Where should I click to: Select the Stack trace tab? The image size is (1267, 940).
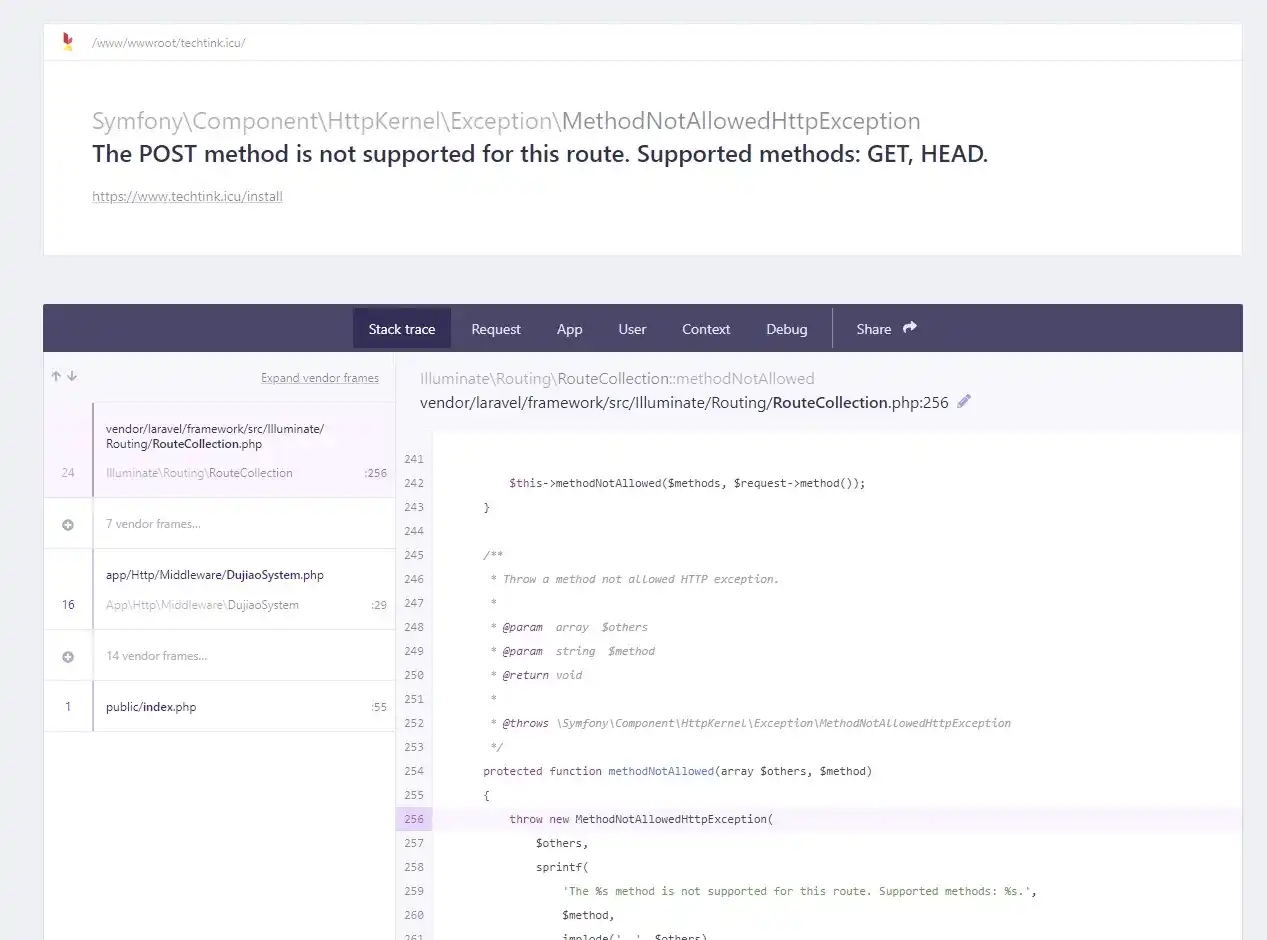click(402, 329)
